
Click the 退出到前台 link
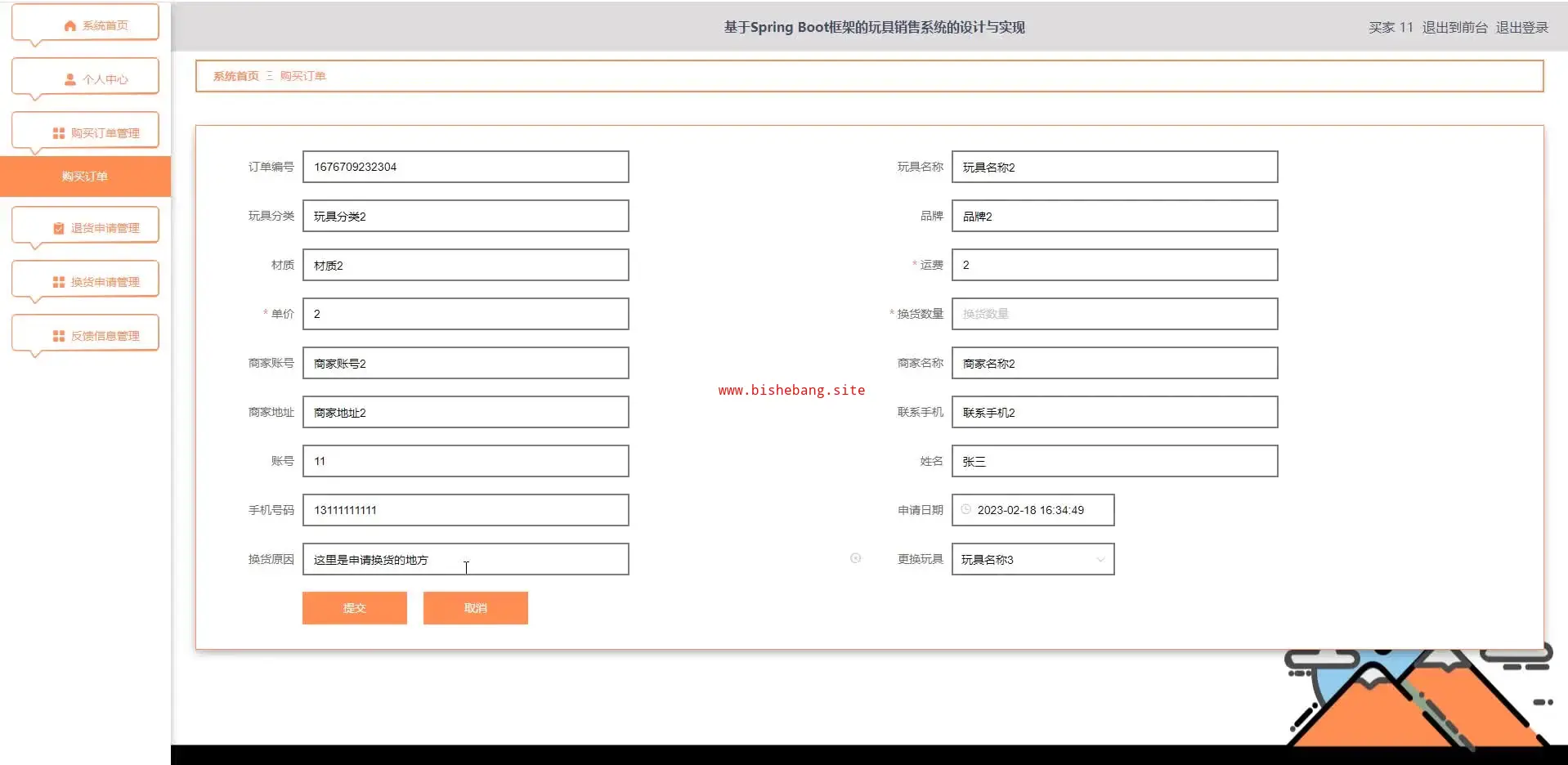point(1455,28)
